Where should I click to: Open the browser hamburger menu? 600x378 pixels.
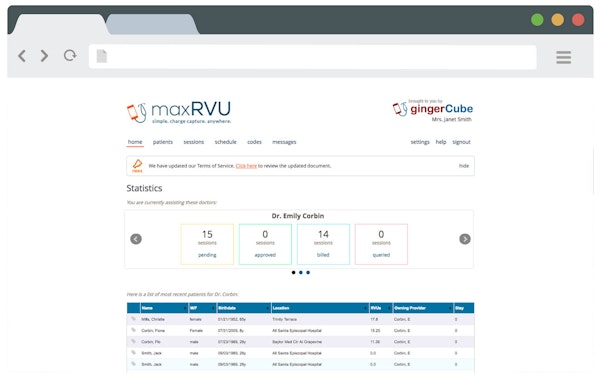click(563, 57)
